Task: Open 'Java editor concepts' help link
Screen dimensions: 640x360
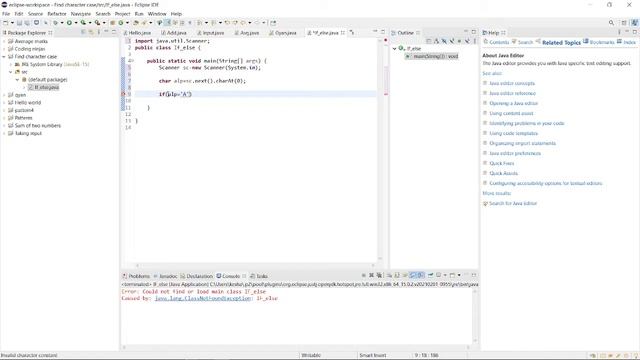Action: (x=512, y=83)
